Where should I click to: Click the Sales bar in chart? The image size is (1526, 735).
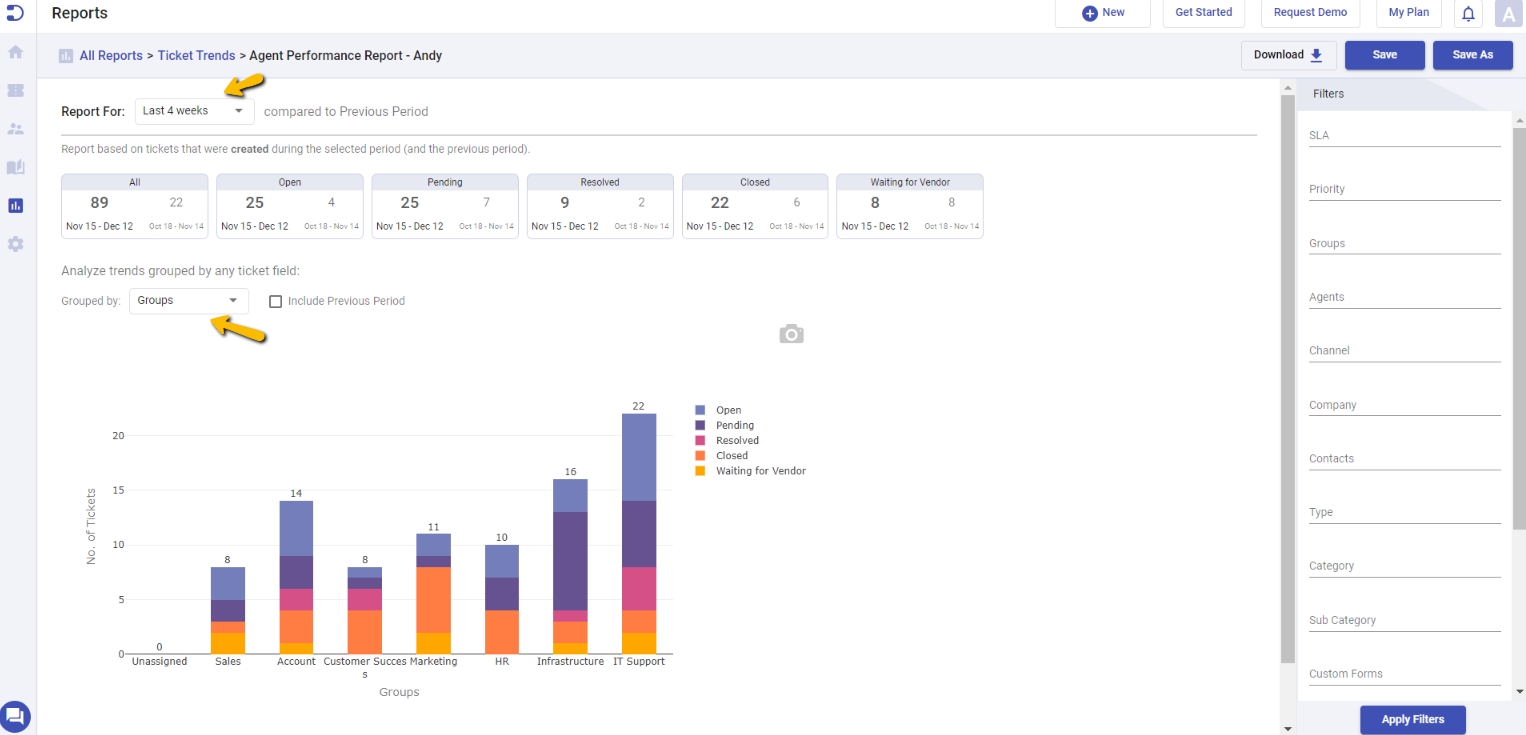(x=228, y=611)
